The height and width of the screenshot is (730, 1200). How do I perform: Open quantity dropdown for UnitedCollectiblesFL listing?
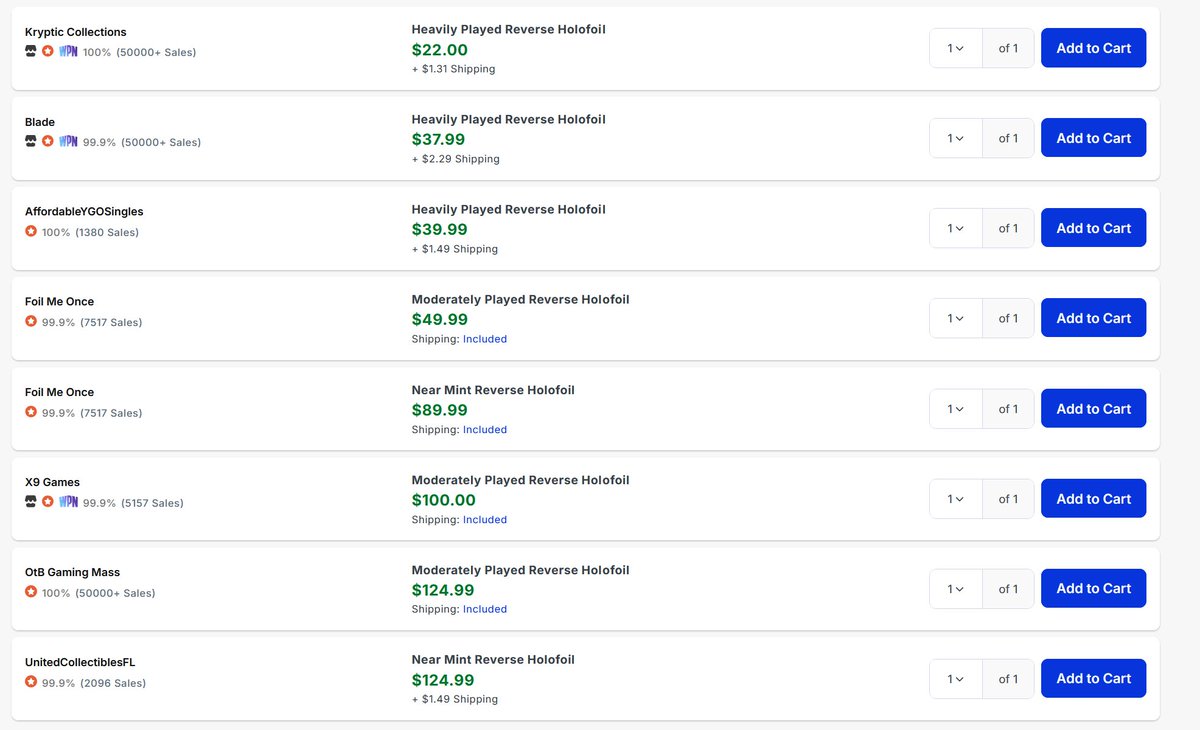pos(956,678)
